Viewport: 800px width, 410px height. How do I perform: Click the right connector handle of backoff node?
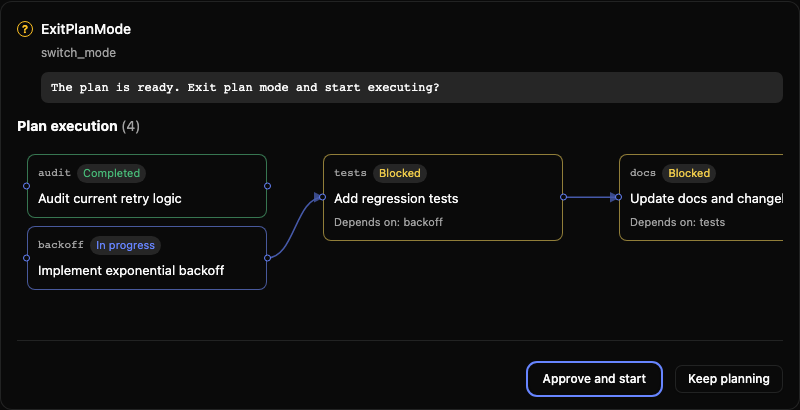click(267, 258)
